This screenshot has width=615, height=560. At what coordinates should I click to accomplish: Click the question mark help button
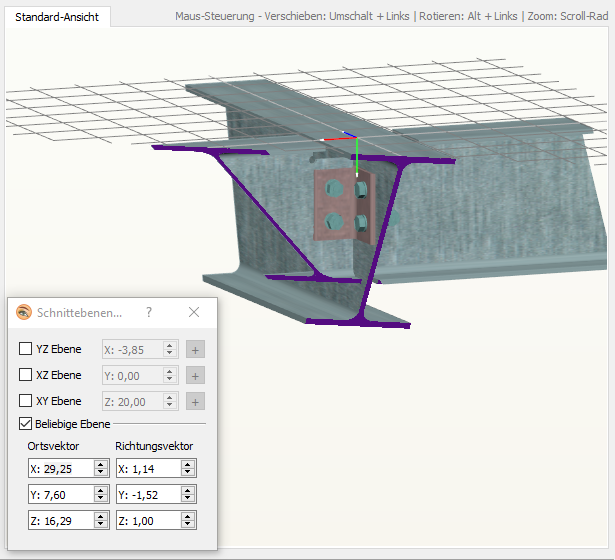click(x=149, y=312)
